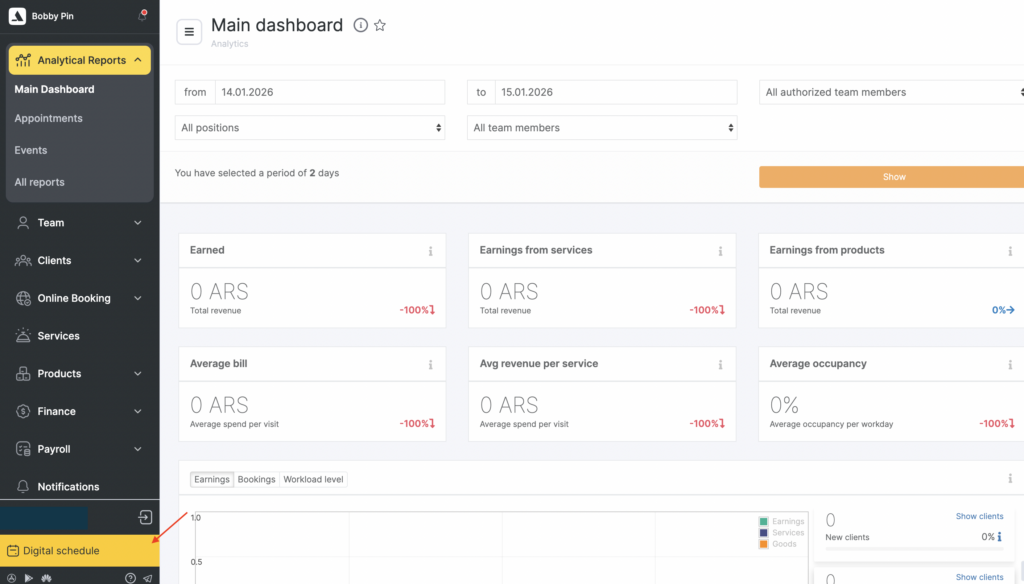Open the help question mark icon
This screenshot has width=1024, height=584.
click(x=130, y=578)
